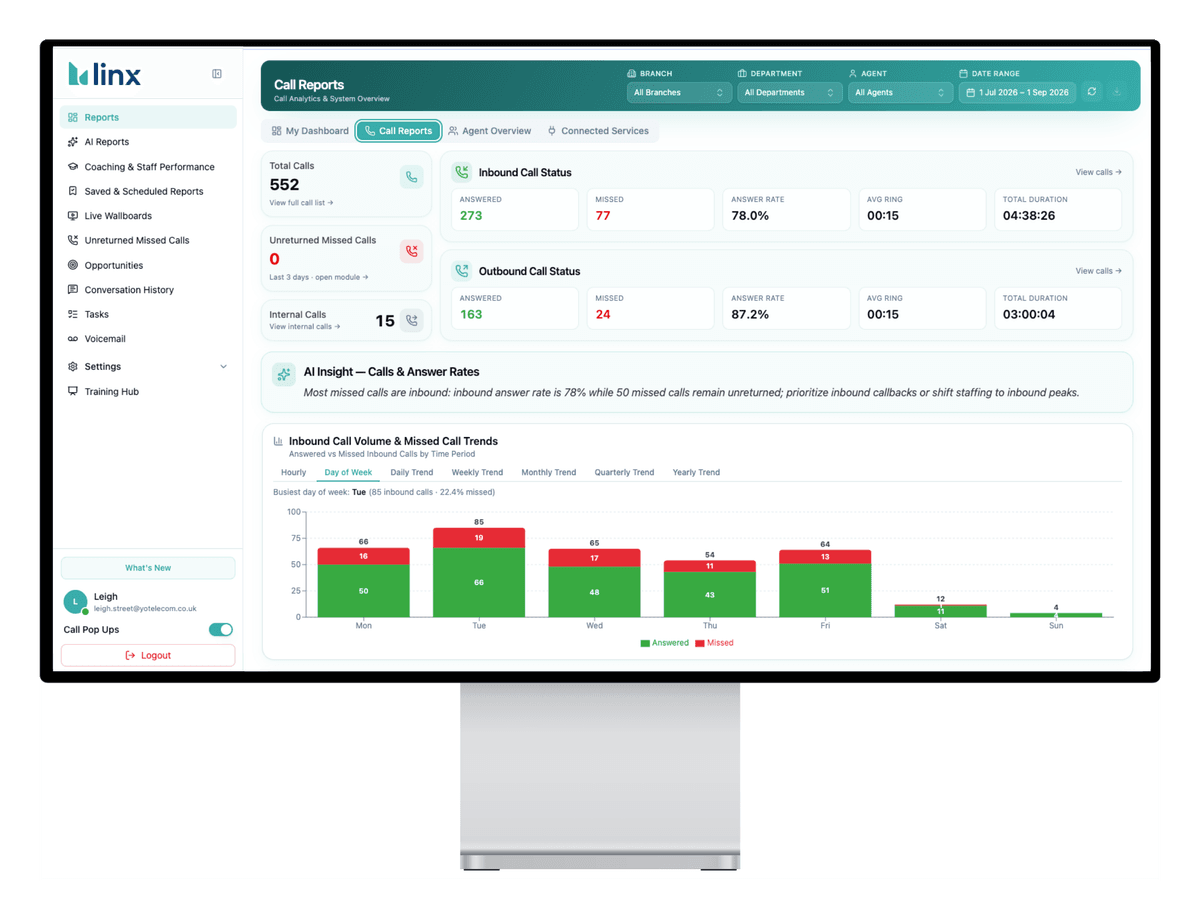Collapse the sidebar with the panel icon
1200x901 pixels.
click(x=217, y=74)
